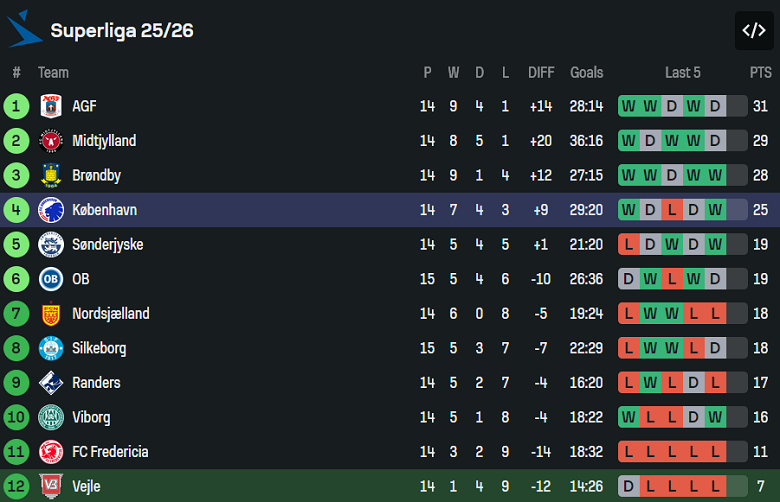This screenshot has width=780, height=502.
Task: Click the Nordsjælland club crest
Action: 51,314
